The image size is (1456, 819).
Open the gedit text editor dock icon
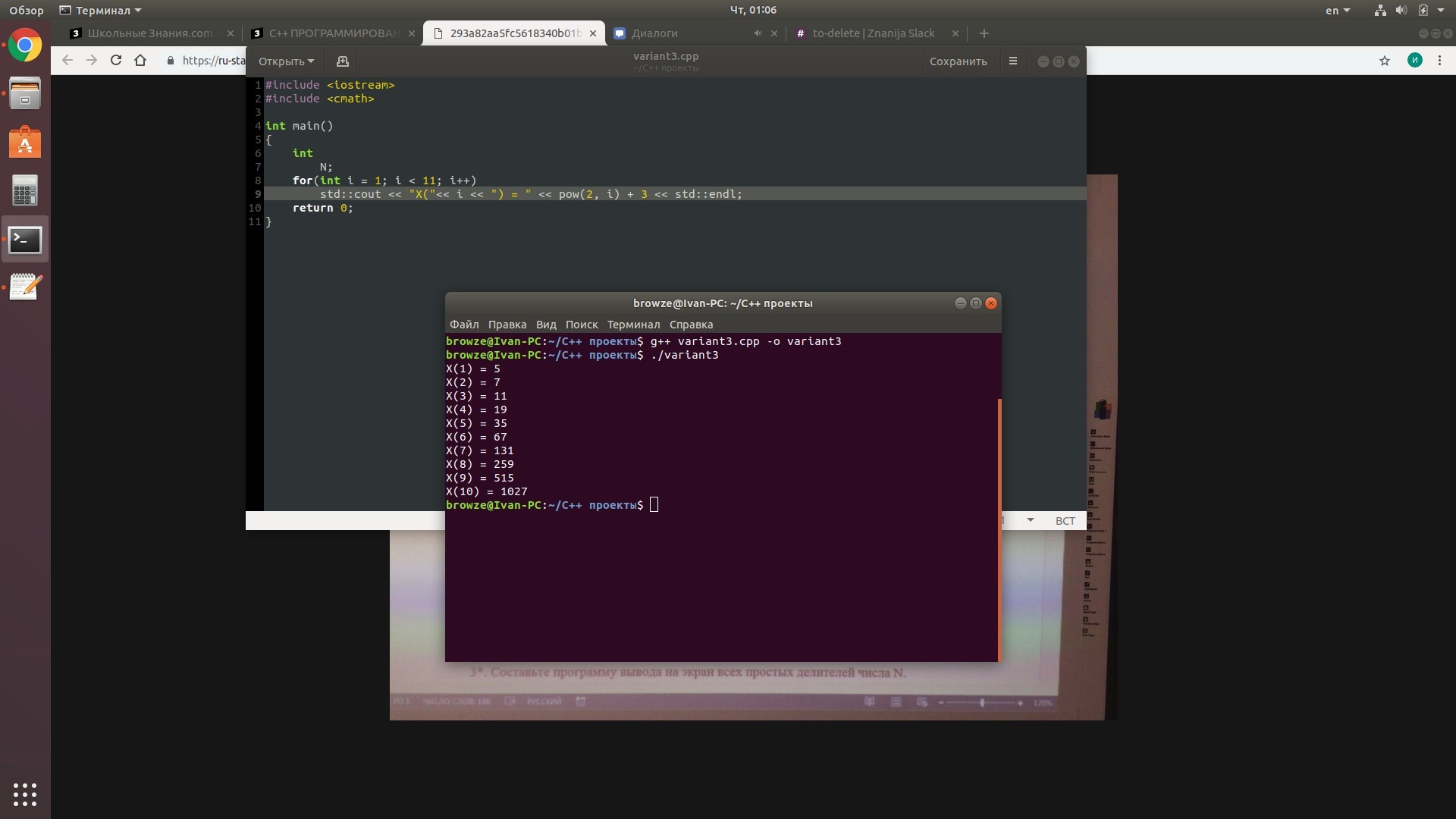pyautogui.click(x=25, y=287)
